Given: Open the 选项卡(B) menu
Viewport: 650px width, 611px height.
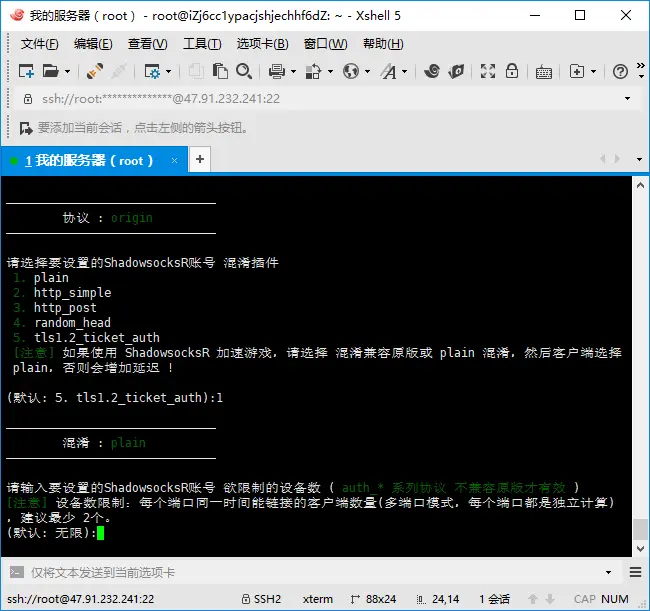Looking at the screenshot, I should pos(262,44).
